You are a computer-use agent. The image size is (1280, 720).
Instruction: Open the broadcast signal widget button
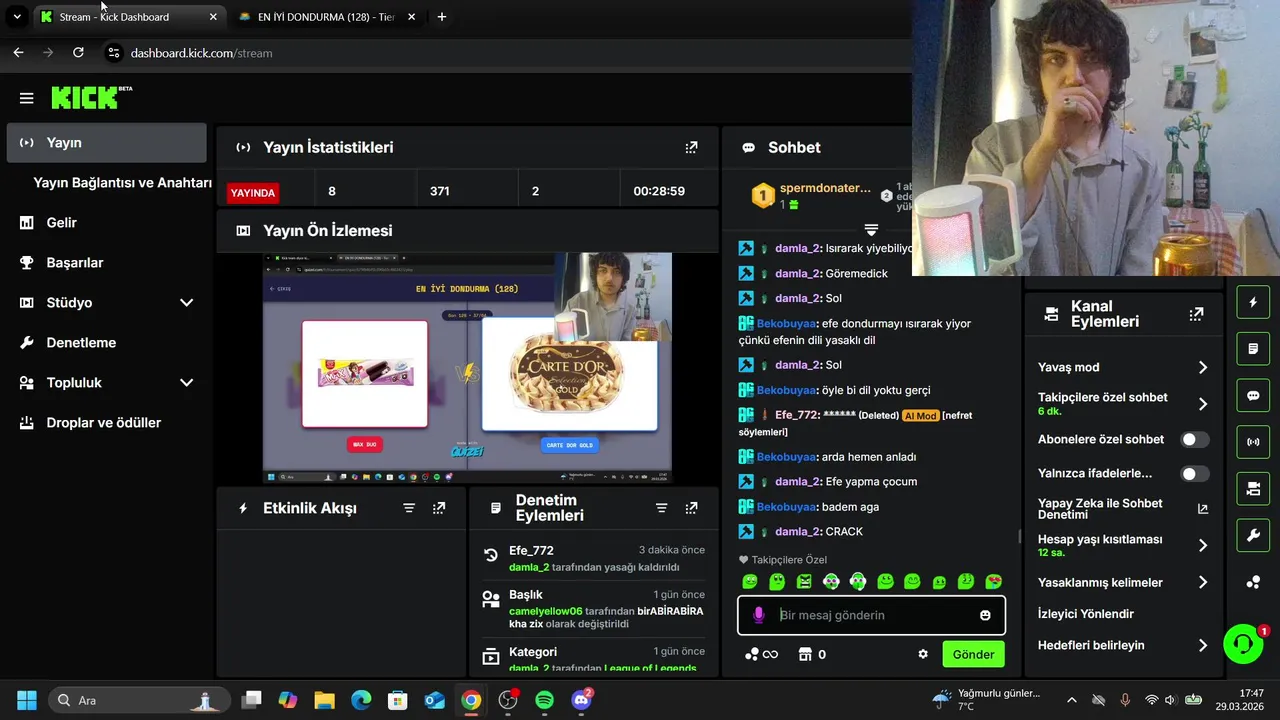[x=1253, y=441]
